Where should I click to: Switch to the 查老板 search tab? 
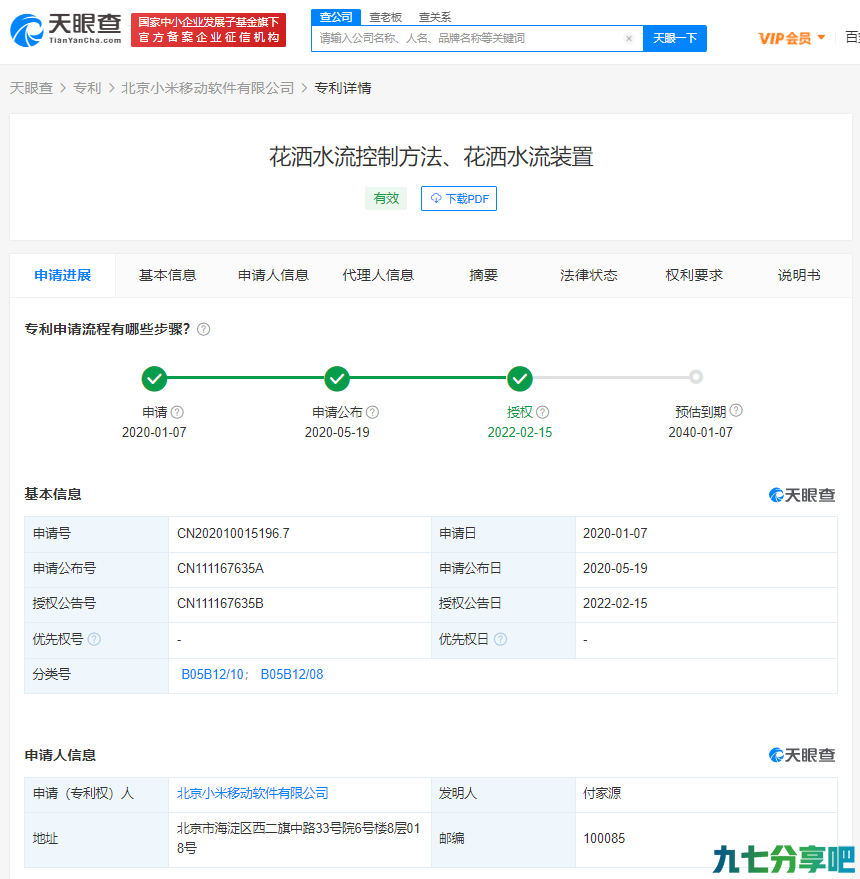click(x=386, y=17)
